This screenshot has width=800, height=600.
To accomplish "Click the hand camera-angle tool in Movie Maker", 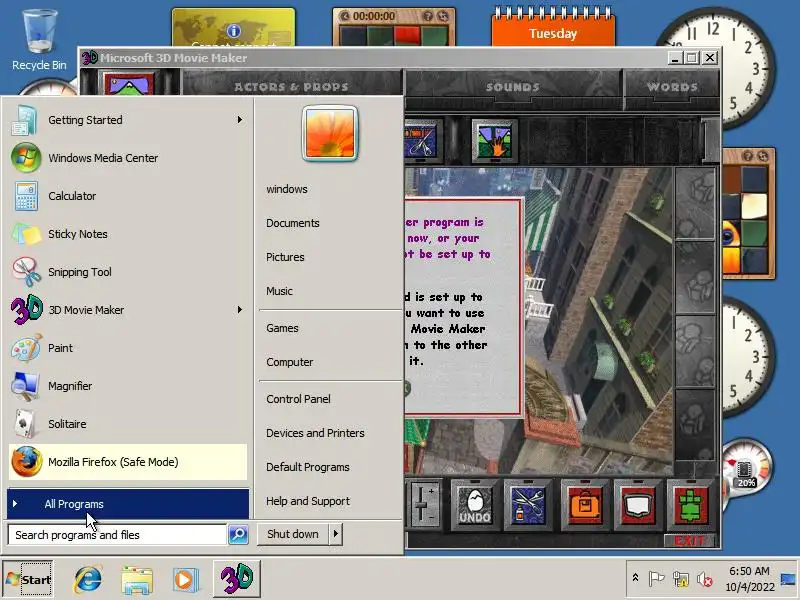I will point(494,141).
